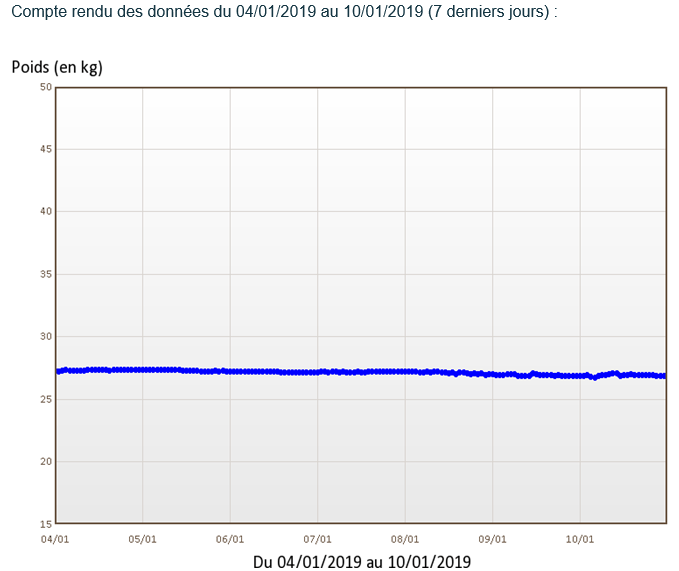Click the 25 kg y-axis label
The image size is (679, 571).
[46, 399]
